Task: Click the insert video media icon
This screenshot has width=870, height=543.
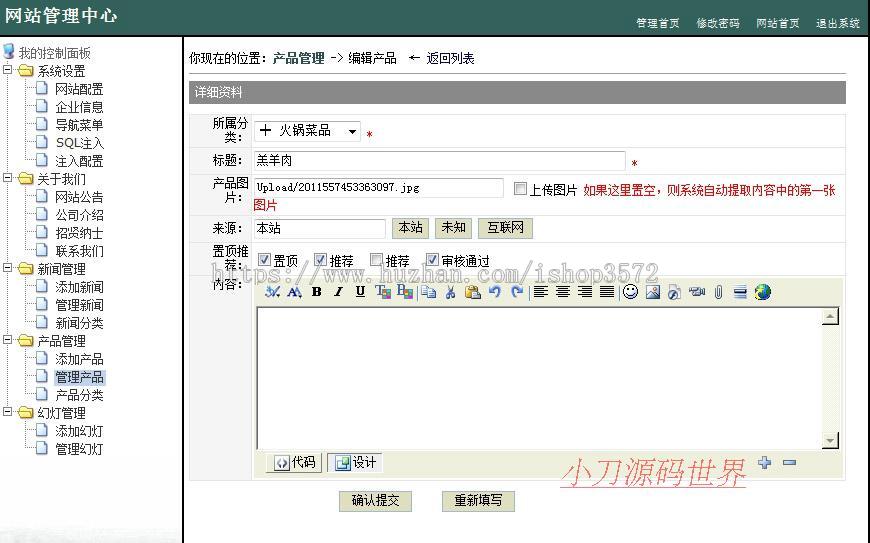Action: tap(696, 292)
